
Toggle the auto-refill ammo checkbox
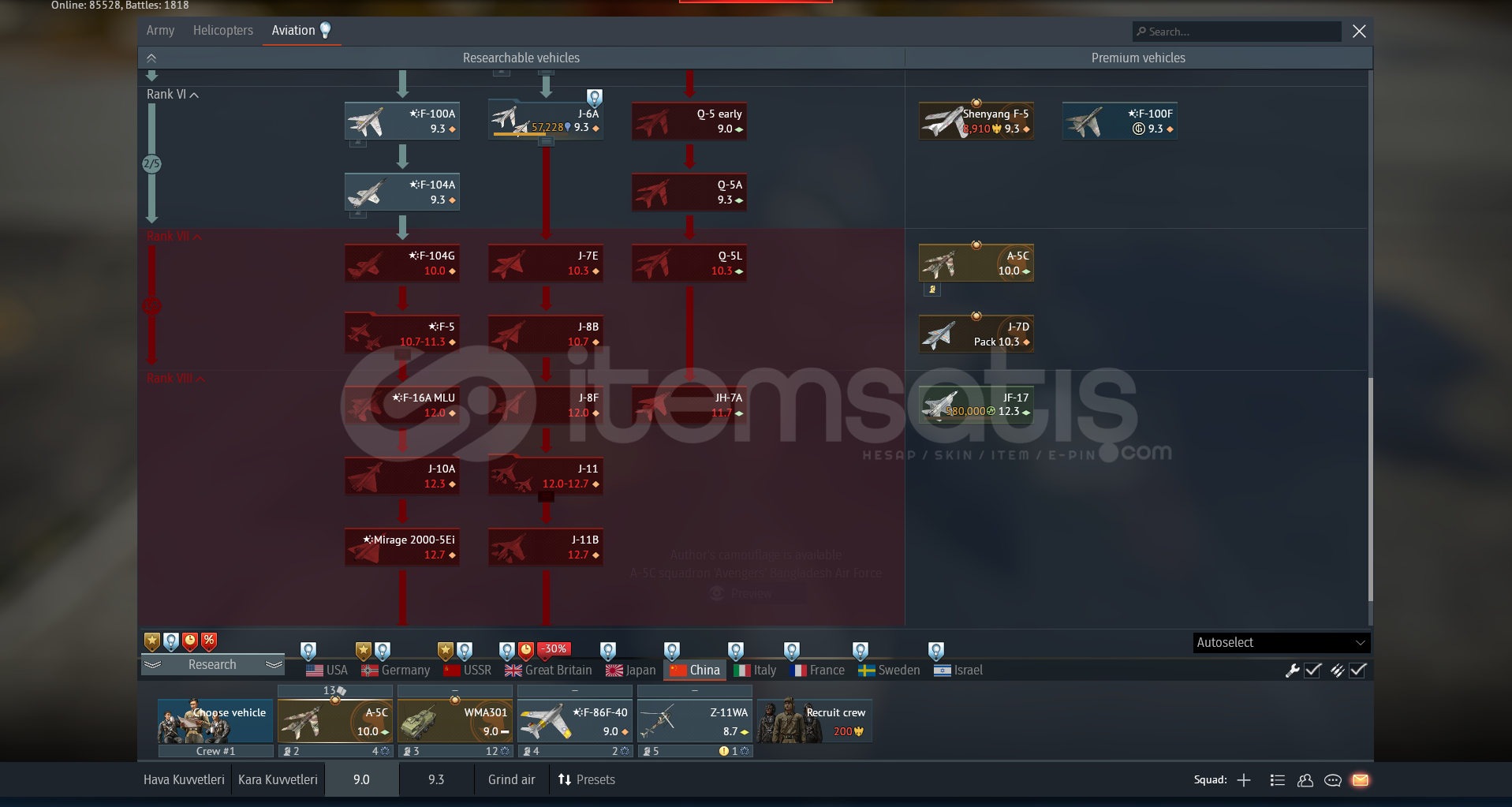coord(1358,671)
